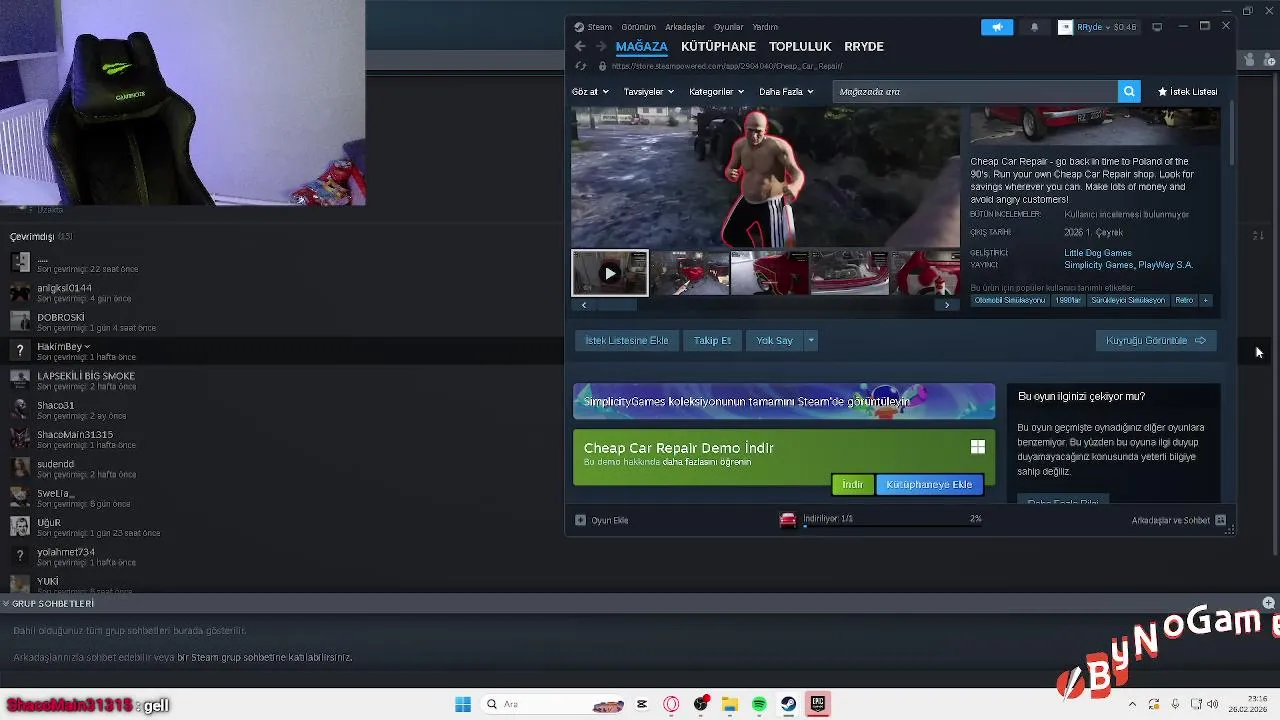Open the Görünüm menu
This screenshot has height=720, width=1280.
638,27
